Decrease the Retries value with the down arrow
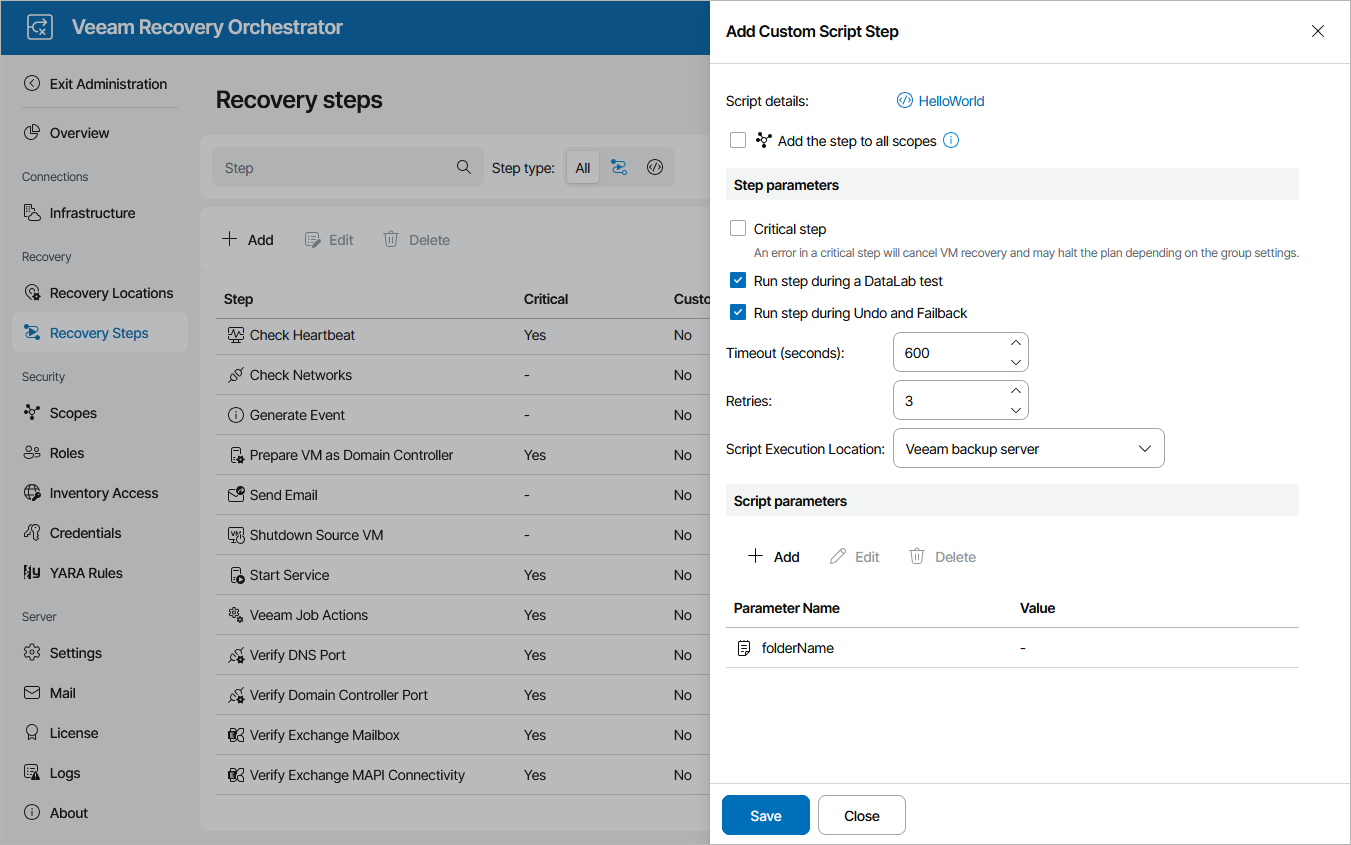The width and height of the screenshot is (1351, 845). pyautogui.click(x=1016, y=408)
